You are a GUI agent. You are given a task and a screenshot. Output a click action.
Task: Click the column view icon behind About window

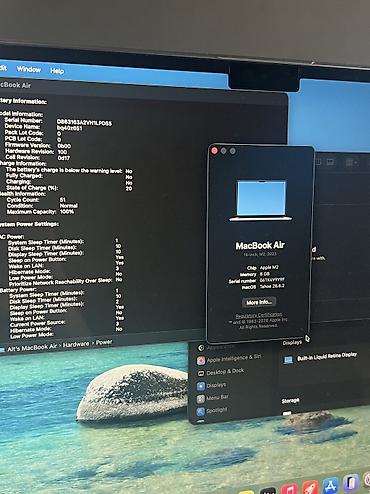(318, 162)
